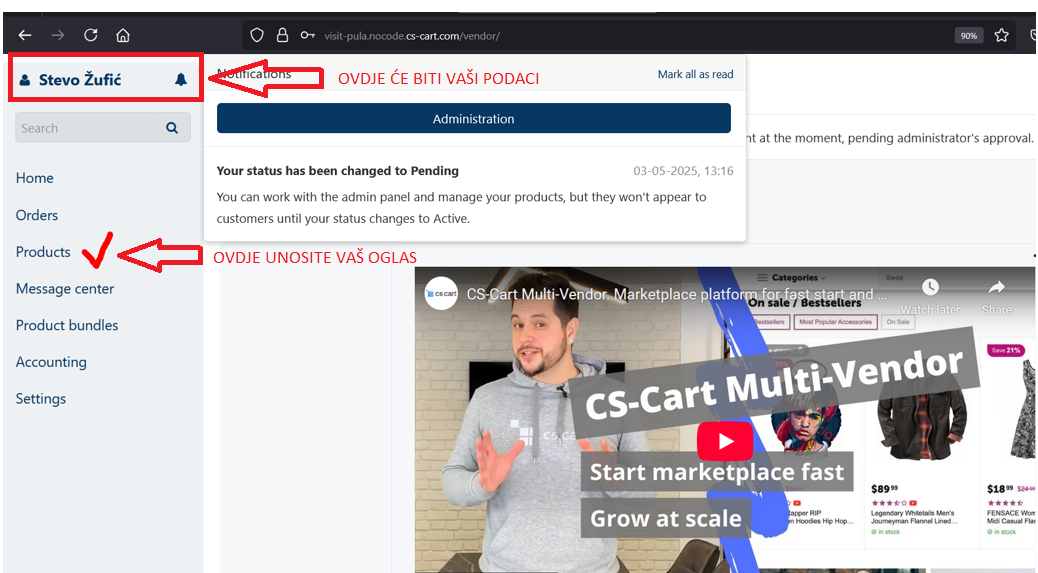Image resolution: width=1038 pixels, height=573 pixels.
Task: Open the CS-Cart Multi-Vendor video title link
Action: tap(677, 294)
